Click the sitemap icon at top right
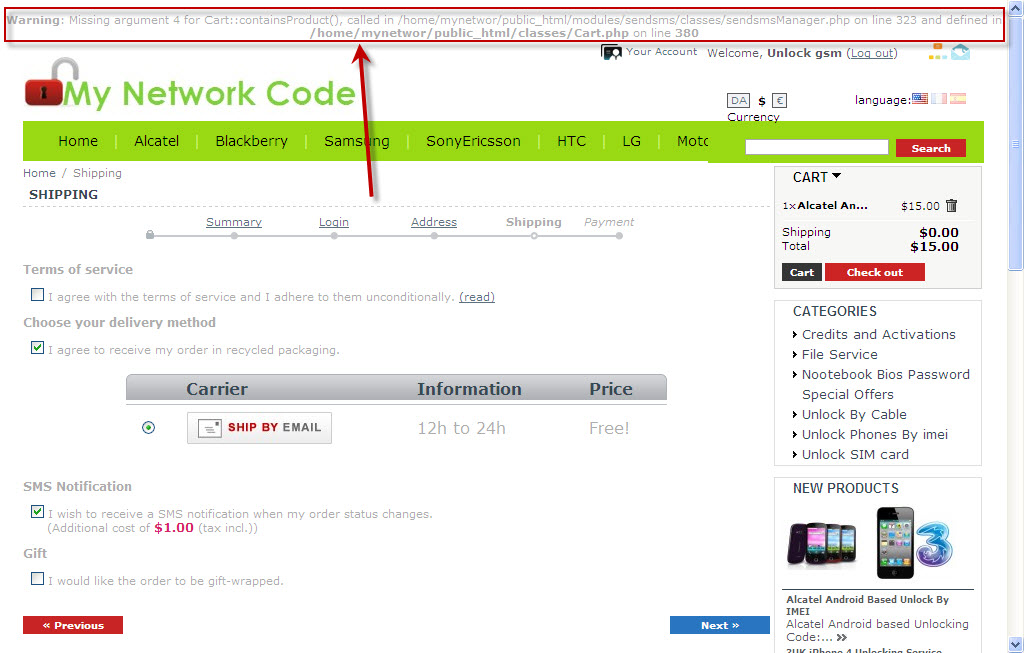This screenshot has width=1024, height=653. [938, 52]
